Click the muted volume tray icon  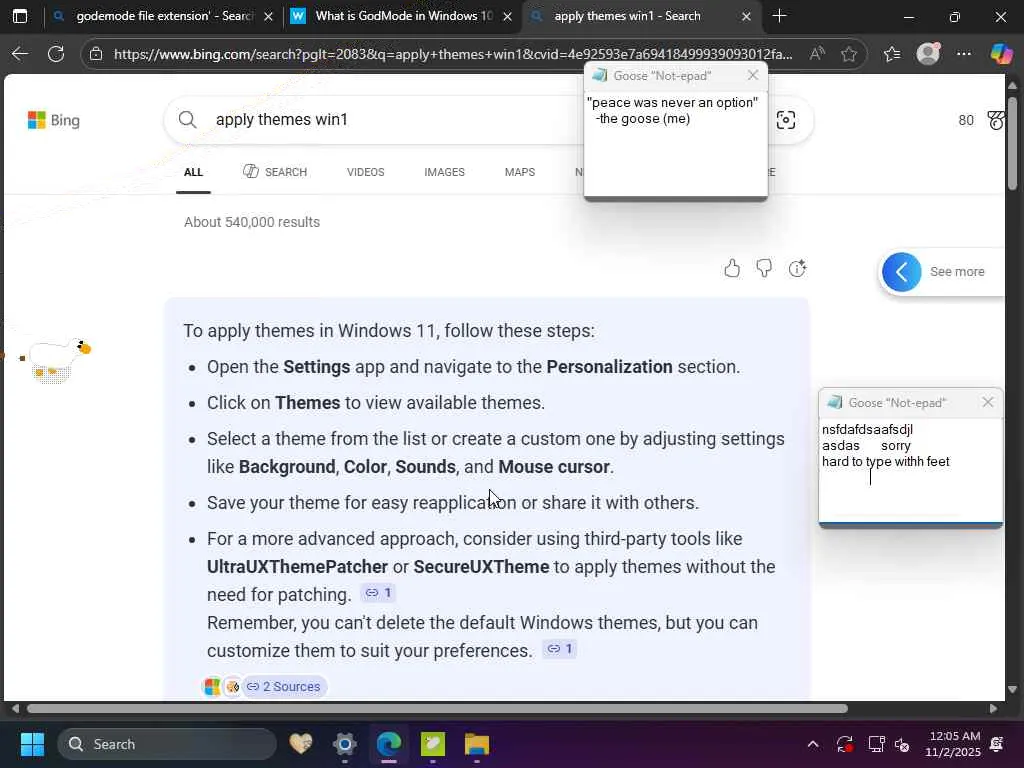(903, 744)
